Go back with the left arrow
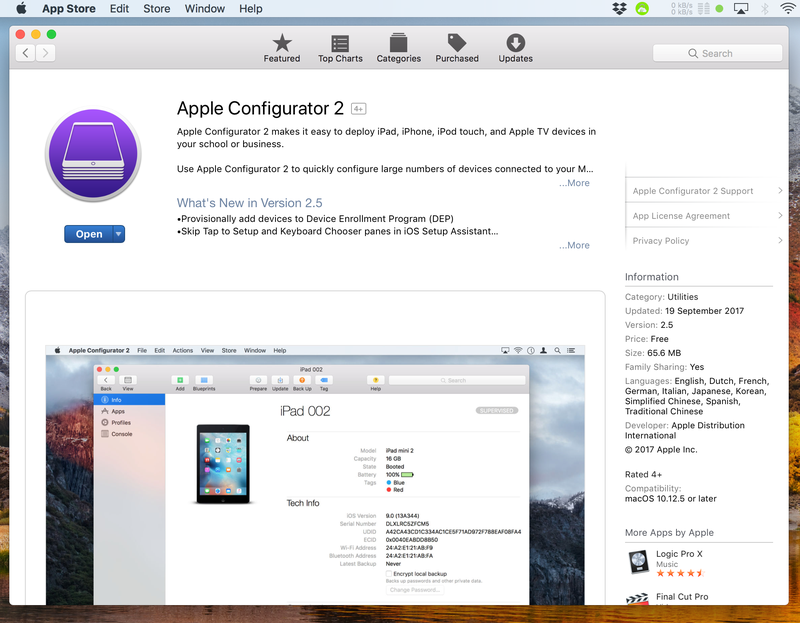This screenshot has height=623, width=800. pos(25,53)
